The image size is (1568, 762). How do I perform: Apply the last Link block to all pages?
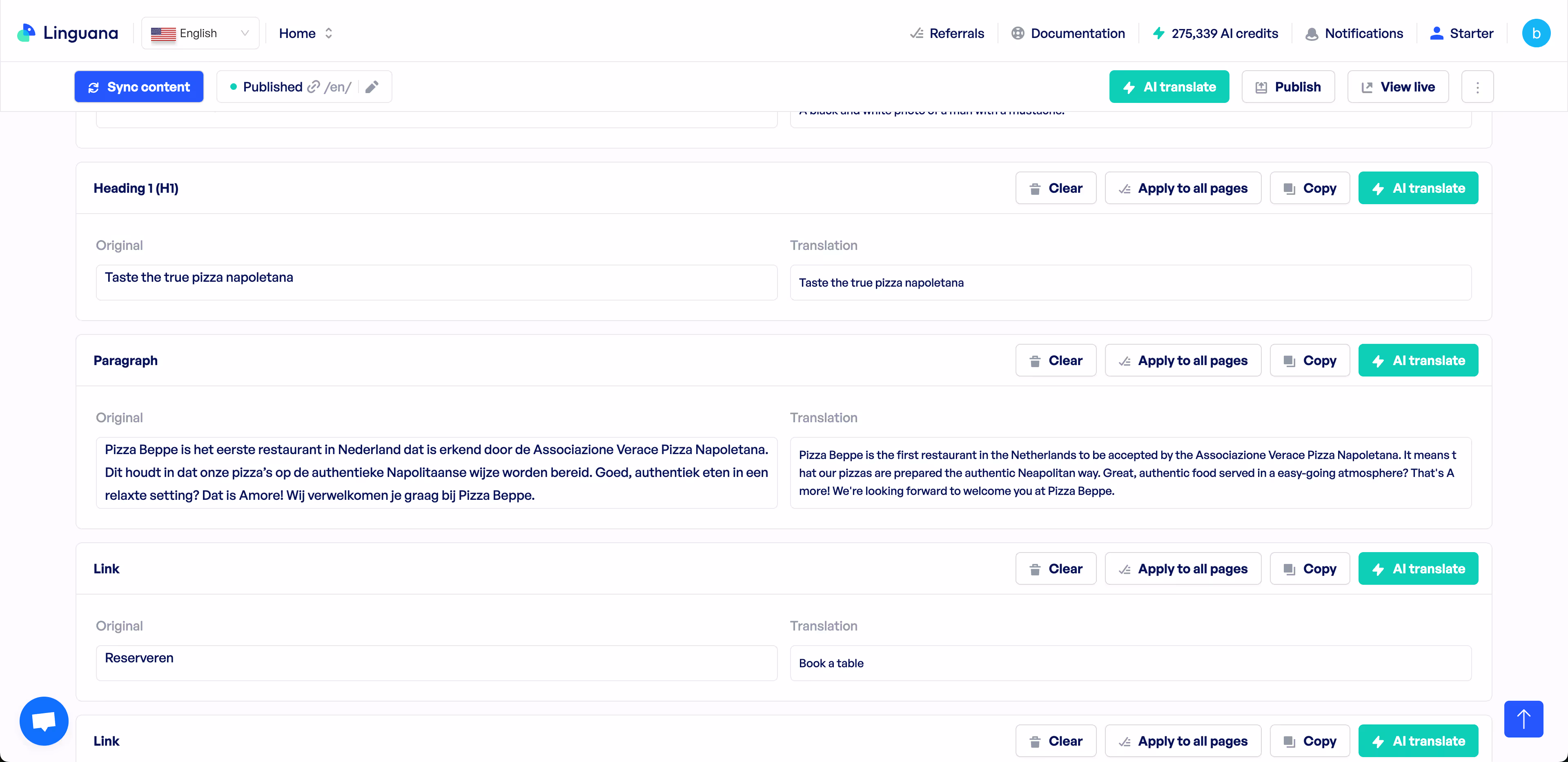point(1183,741)
